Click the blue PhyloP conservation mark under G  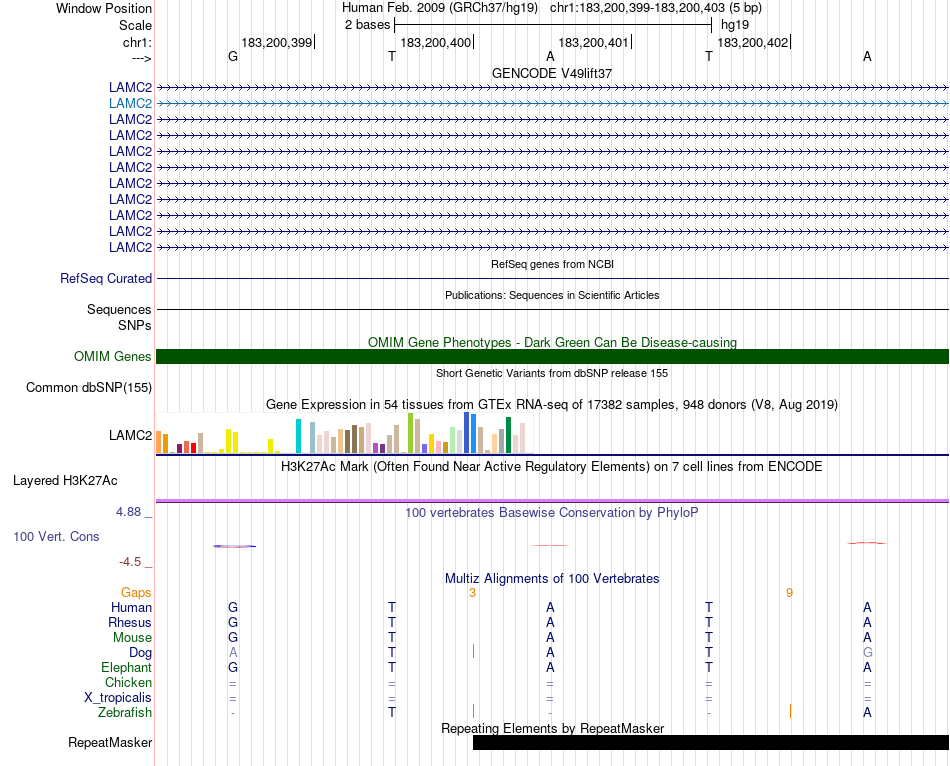pyautogui.click(x=234, y=546)
